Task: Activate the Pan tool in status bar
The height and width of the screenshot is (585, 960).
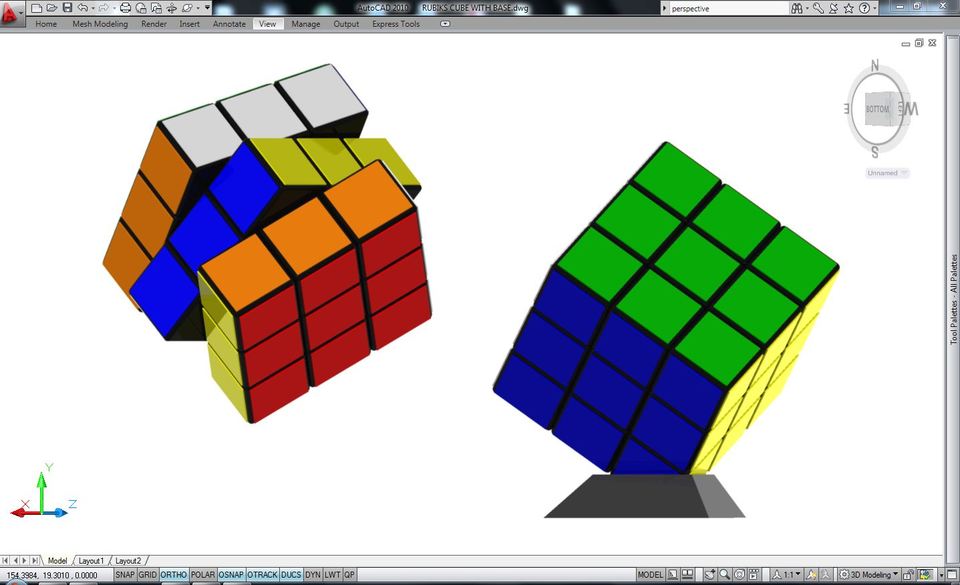Action: (x=710, y=574)
